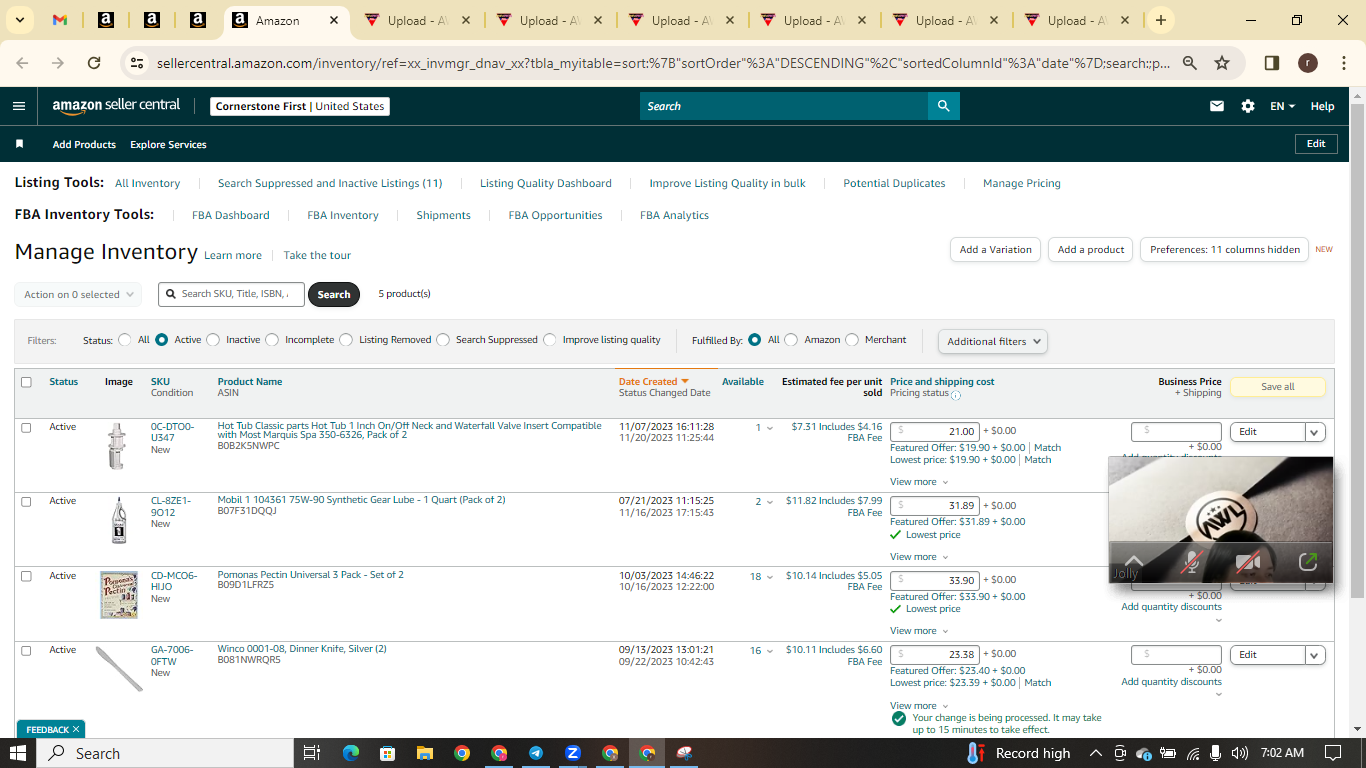
Task: Click the pricing status info icon
Action: 956,395
